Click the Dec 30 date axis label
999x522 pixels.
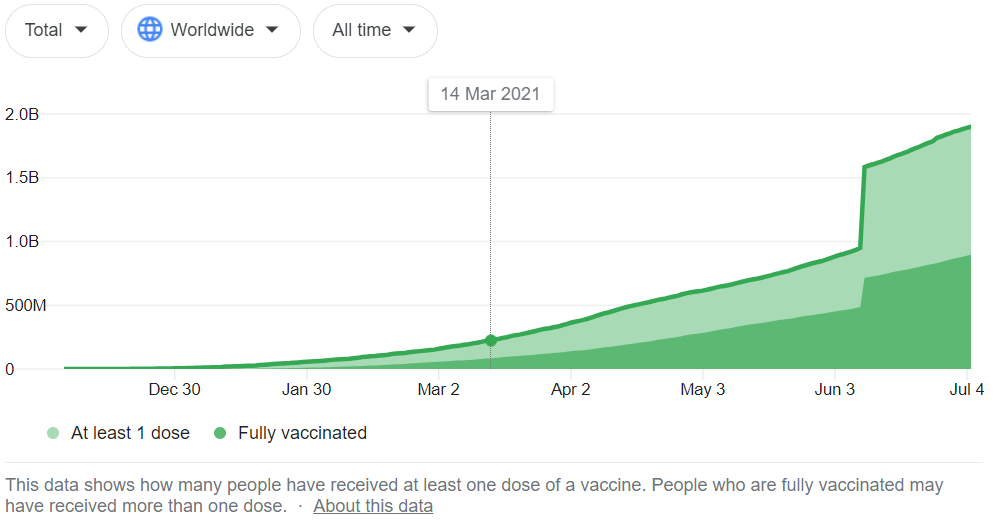[x=175, y=389]
